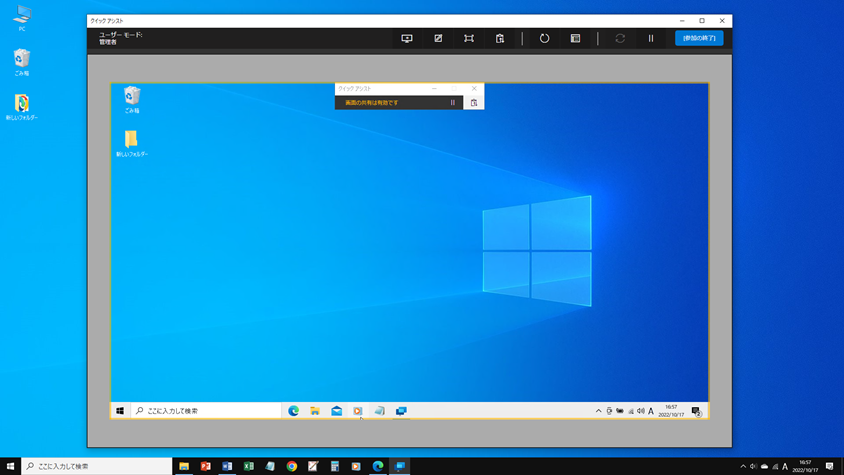Viewport: 844px width, 475px height.
Task: Open local taskbar clock and date
Action: tap(805, 466)
